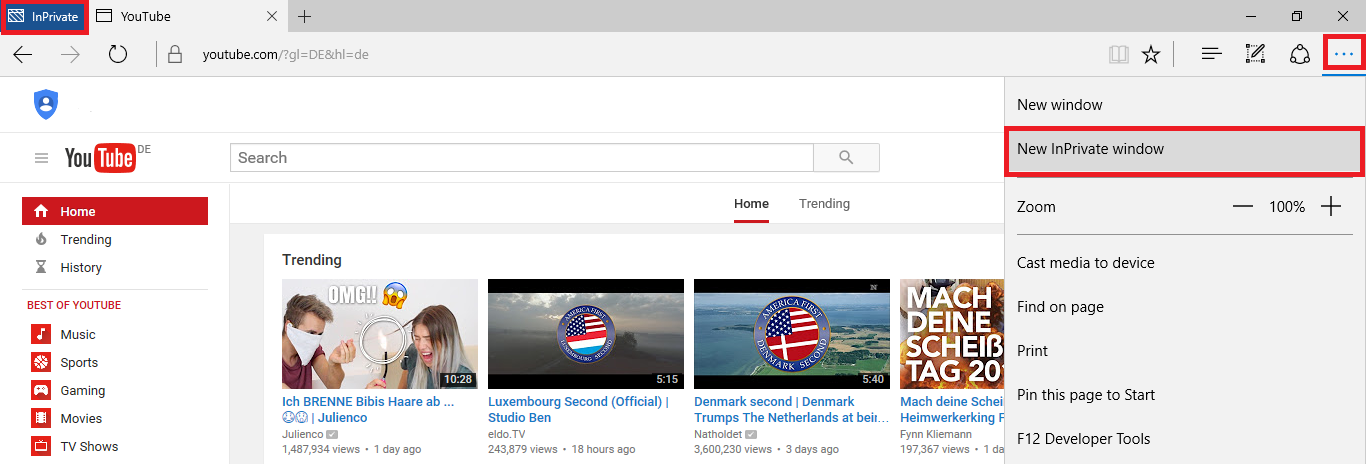Make a Web Note with pen icon
This screenshot has width=1366, height=464.
tap(1256, 54)
